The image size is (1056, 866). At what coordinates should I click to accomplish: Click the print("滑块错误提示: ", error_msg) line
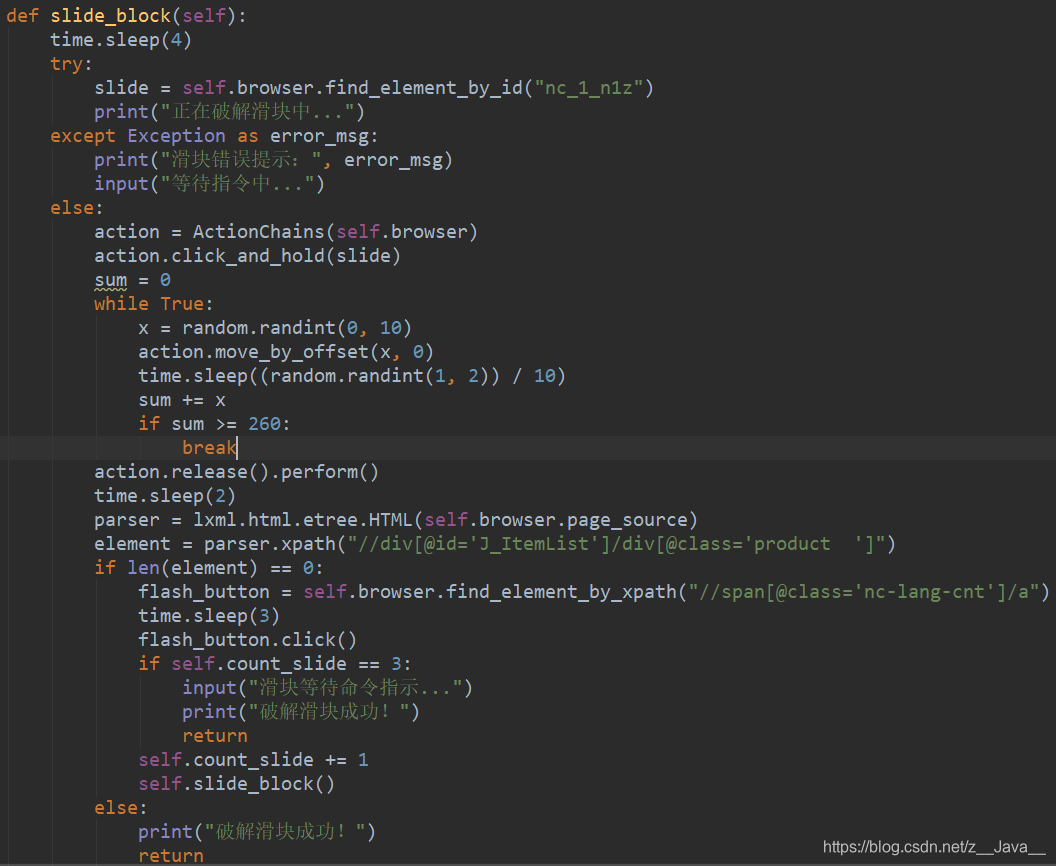click(273, 160)
